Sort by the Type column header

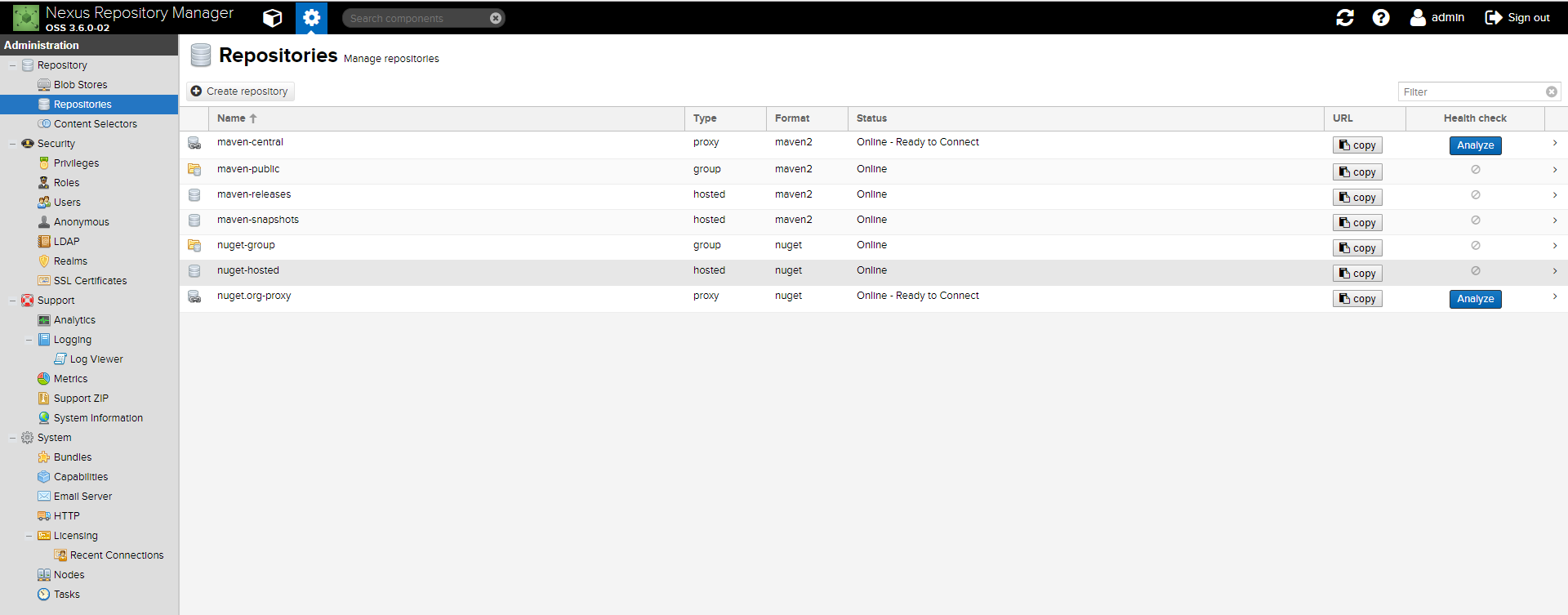(725, 118)
